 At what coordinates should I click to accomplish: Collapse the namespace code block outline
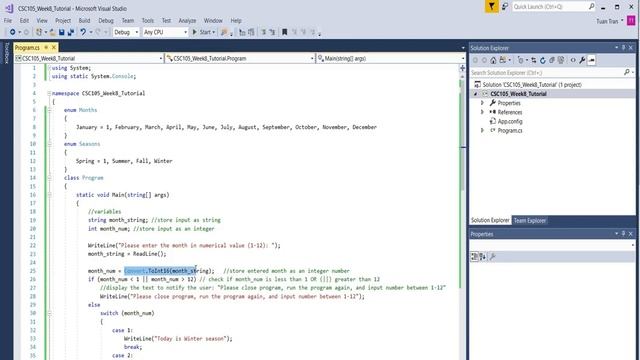point(49,93)
